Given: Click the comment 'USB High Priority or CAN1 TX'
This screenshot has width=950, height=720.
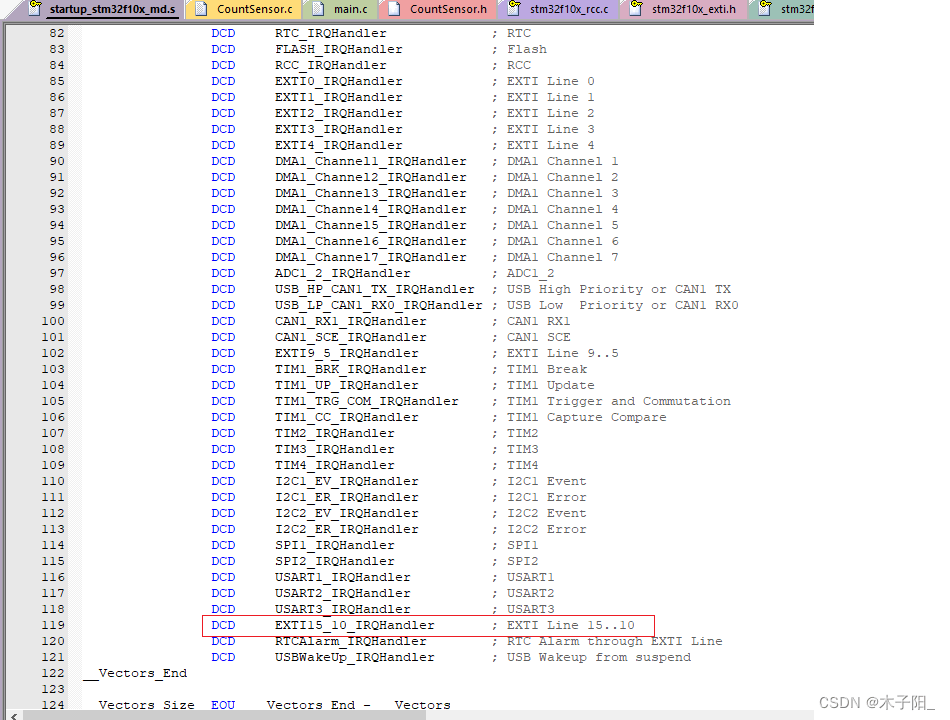Looking at the screenshot, I should pyautogui.click(x=619, y=290).
